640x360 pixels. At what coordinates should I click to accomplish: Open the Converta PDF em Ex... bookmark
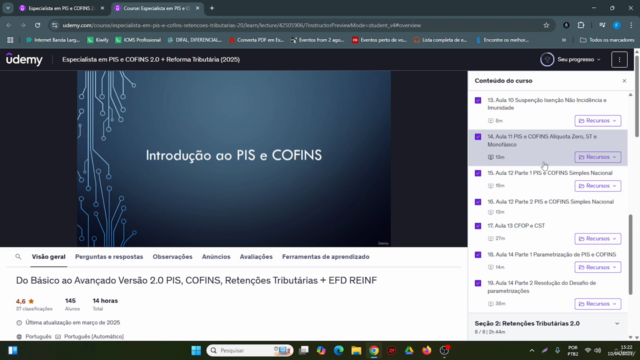(x=256, y=40)
